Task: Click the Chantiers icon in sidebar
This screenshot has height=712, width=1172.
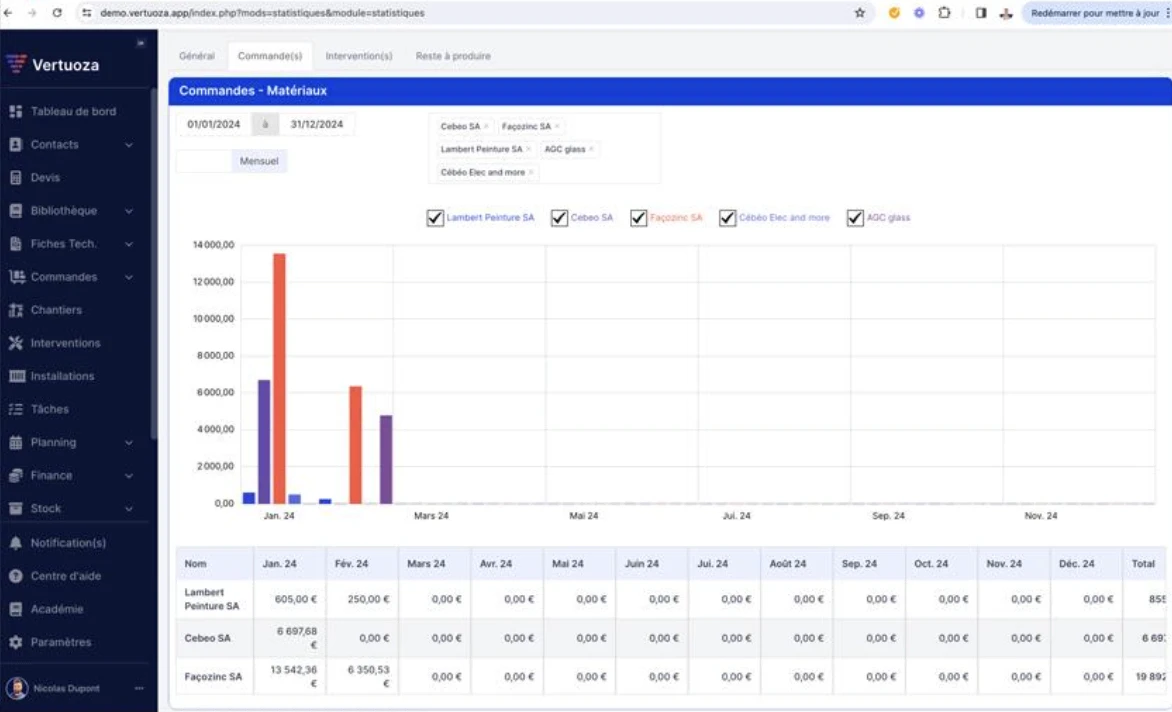Action: (16, 310)
